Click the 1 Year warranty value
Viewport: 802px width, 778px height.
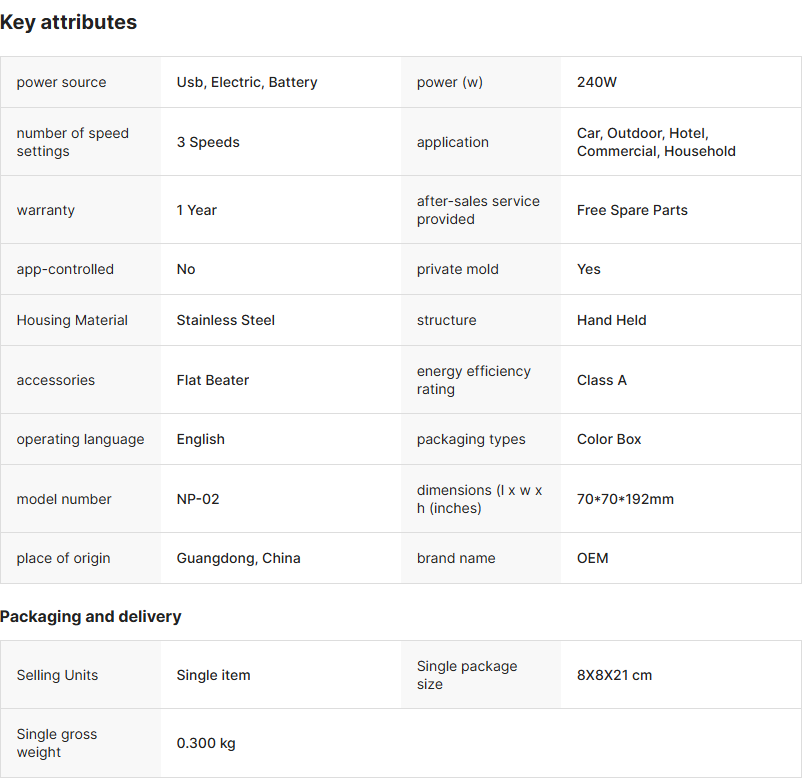197,210
